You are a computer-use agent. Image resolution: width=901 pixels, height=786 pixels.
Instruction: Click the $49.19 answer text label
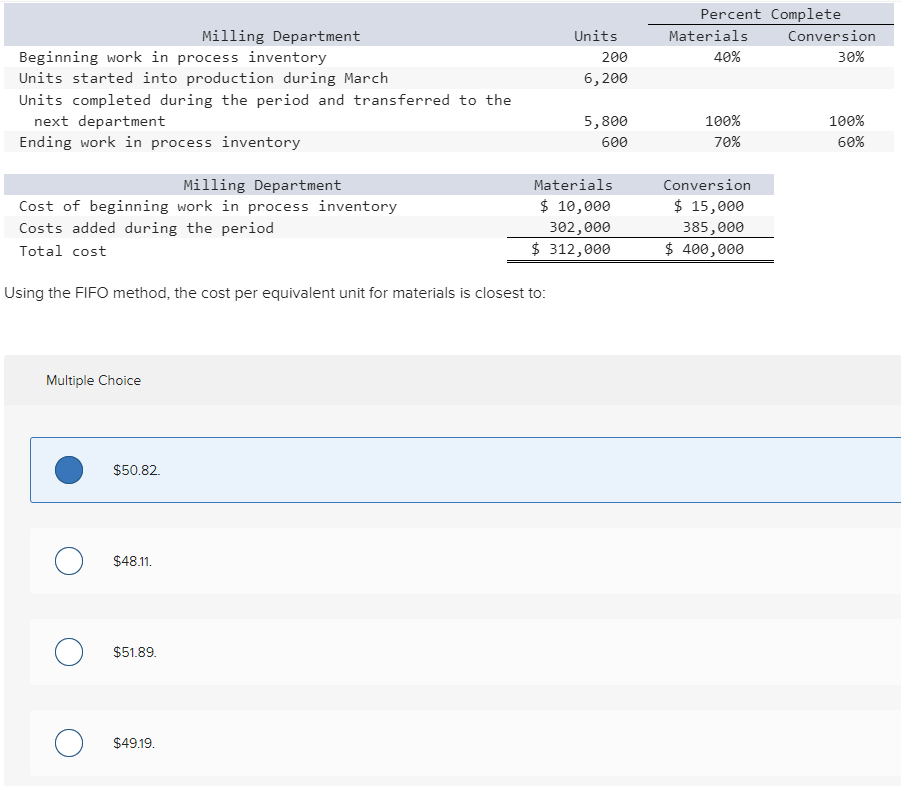click(x=133, y=742)
